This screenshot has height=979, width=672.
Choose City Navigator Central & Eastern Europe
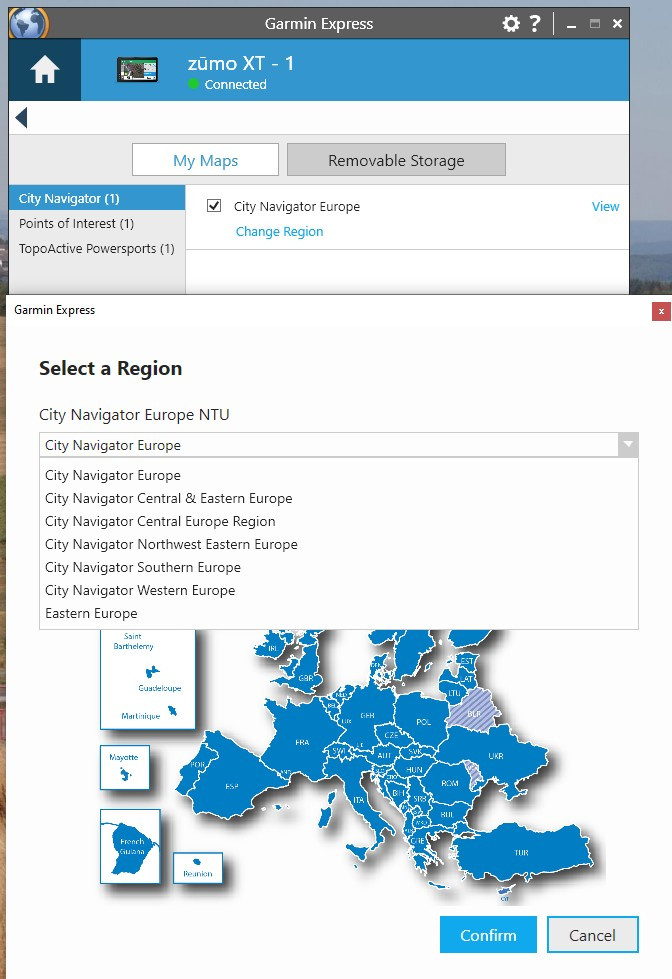(338, 498)
